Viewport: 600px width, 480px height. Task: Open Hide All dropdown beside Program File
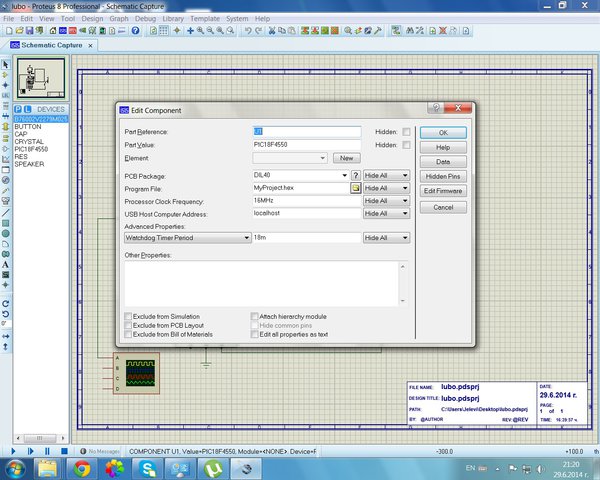tap(386, 188)
